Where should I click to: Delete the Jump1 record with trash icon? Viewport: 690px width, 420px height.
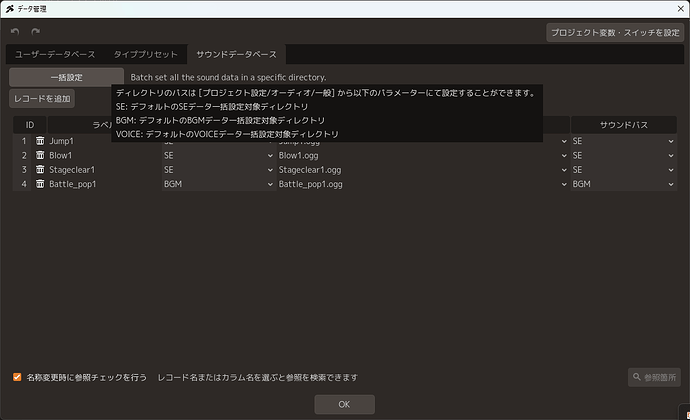pos(40,141)
